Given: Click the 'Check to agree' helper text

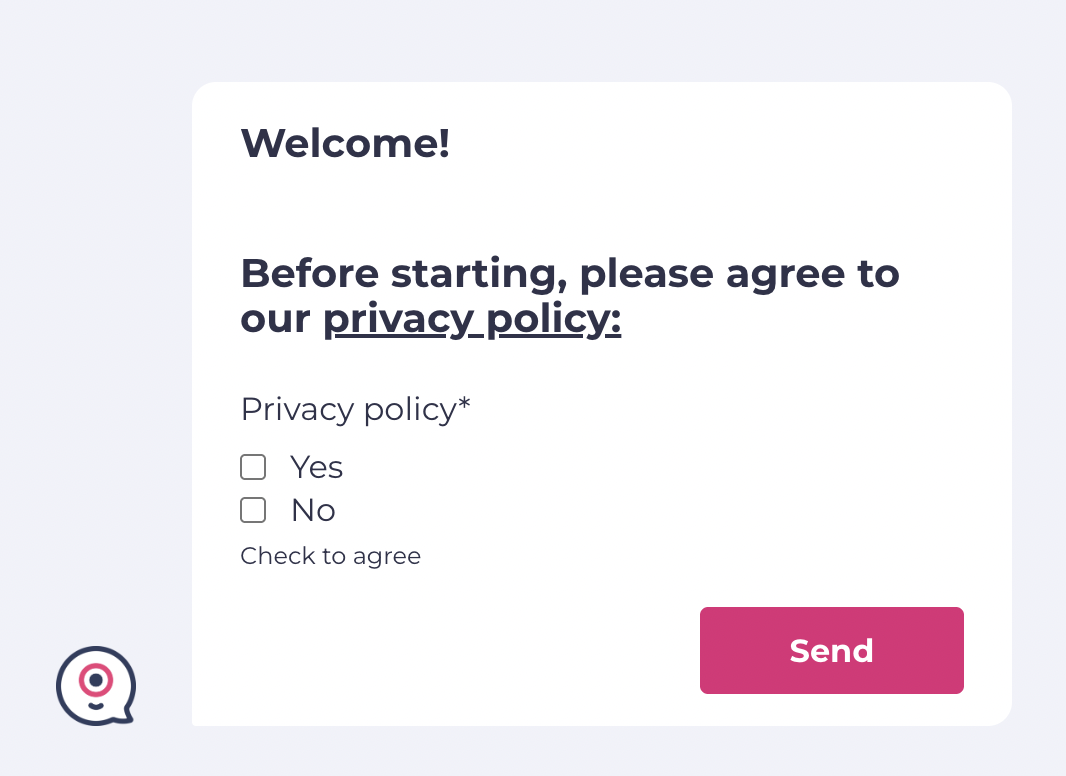Looking at the screenshot, I should click(x=330, y=556).
